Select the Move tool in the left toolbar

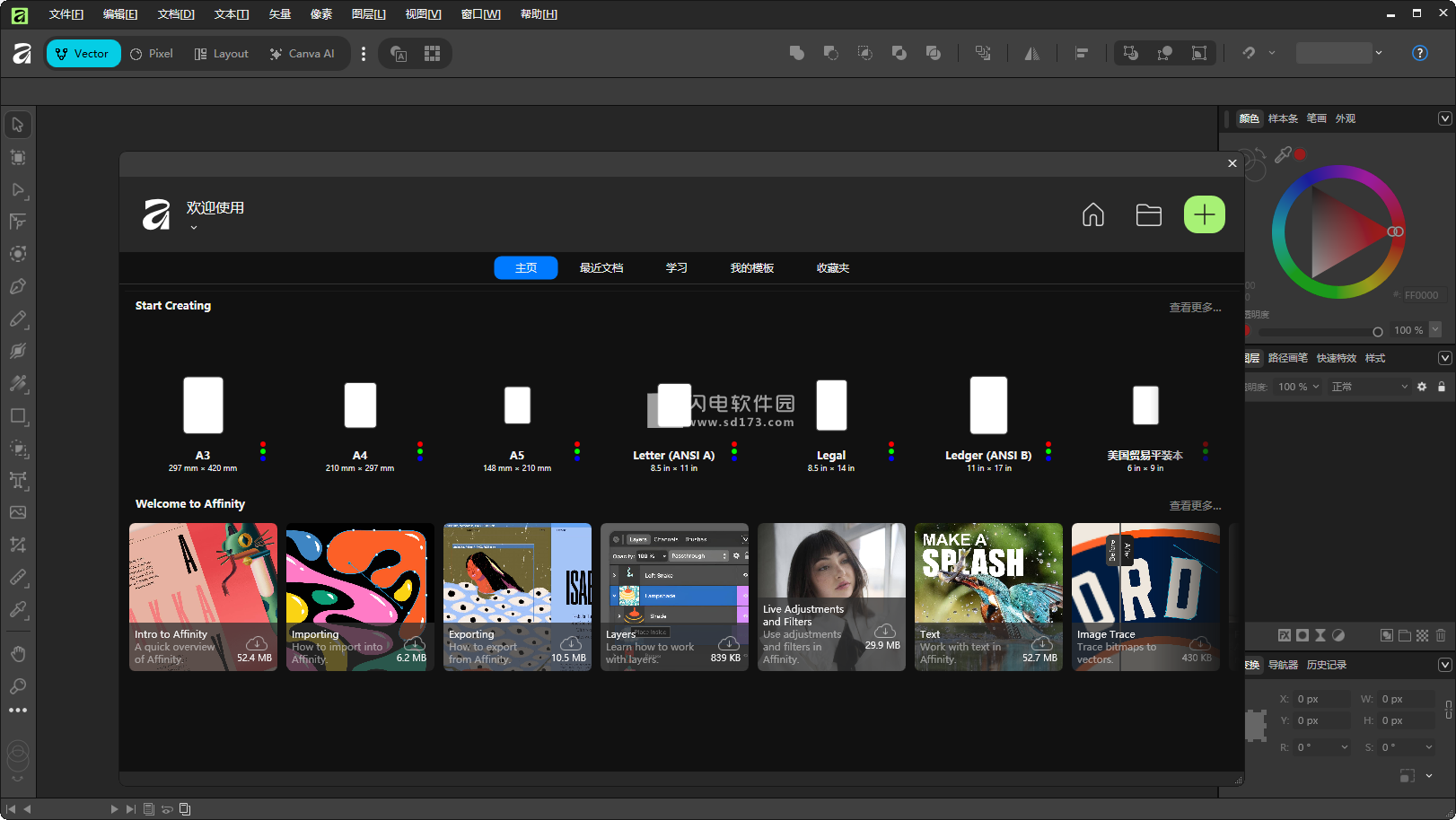(18, 125)
